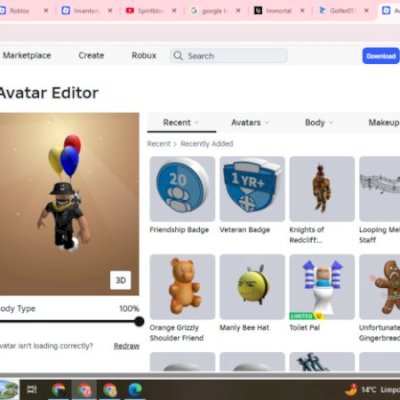
Task: Close the google browser tab
Action: pos(238,11)
